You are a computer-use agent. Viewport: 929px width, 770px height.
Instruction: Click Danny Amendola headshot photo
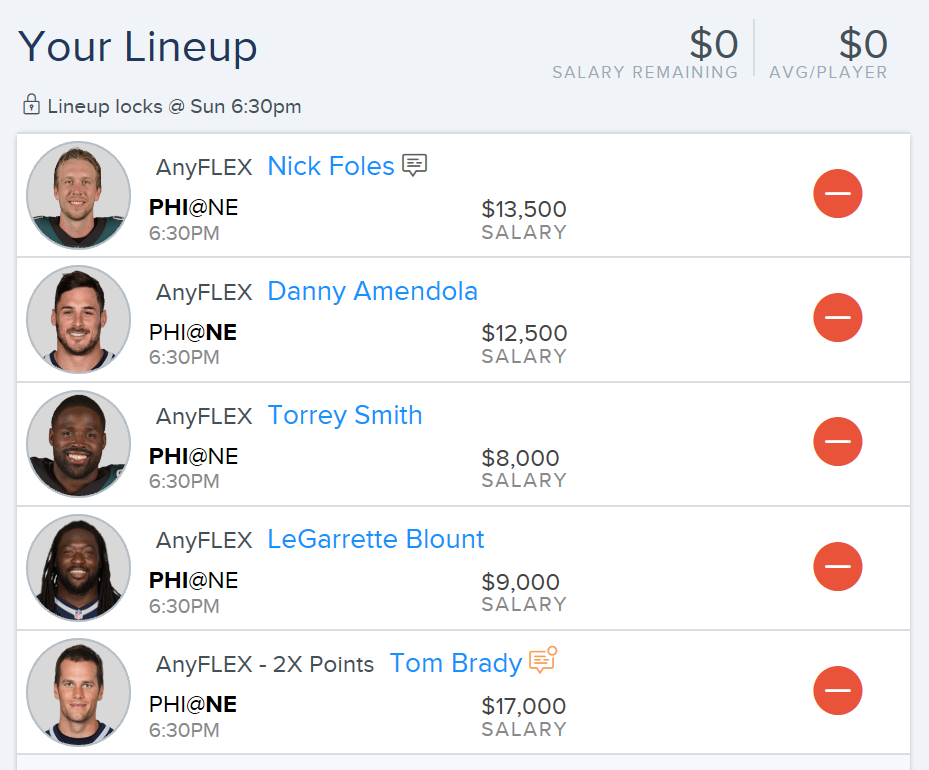point(78,319)
